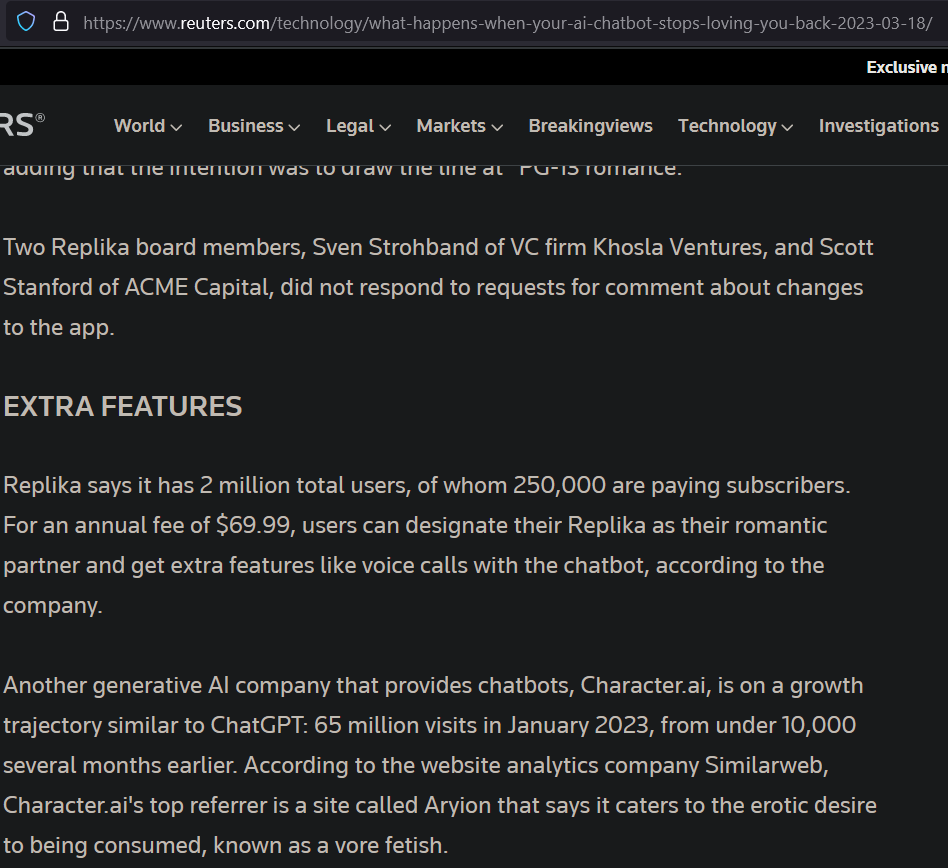
Task: Expand the Markets dropdown chevron
Action: click(497, 127)
